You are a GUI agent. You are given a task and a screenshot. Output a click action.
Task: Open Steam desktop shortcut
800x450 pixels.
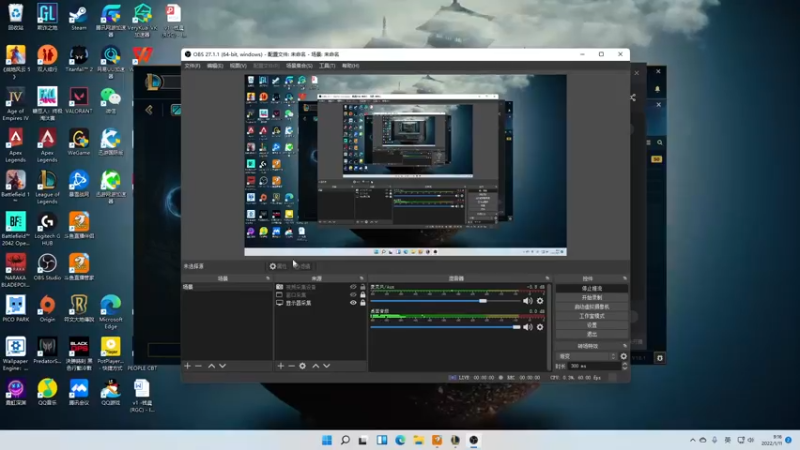(79, 17)
